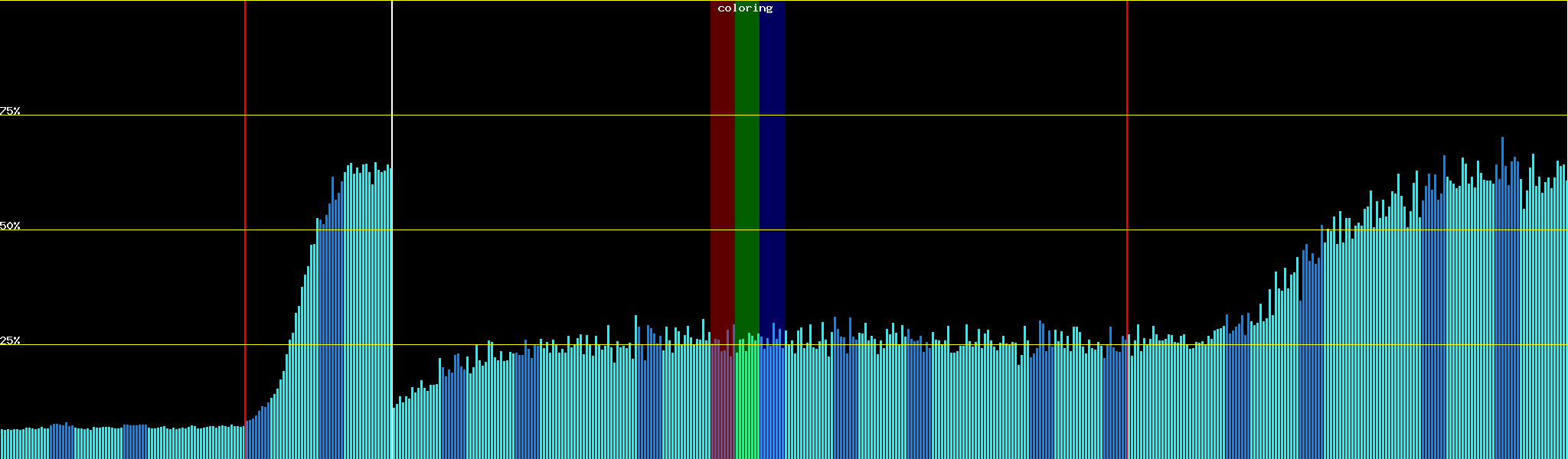1568x459 pixels.
Task: Click the 75% axis label
Action: [x=10, y=111]
